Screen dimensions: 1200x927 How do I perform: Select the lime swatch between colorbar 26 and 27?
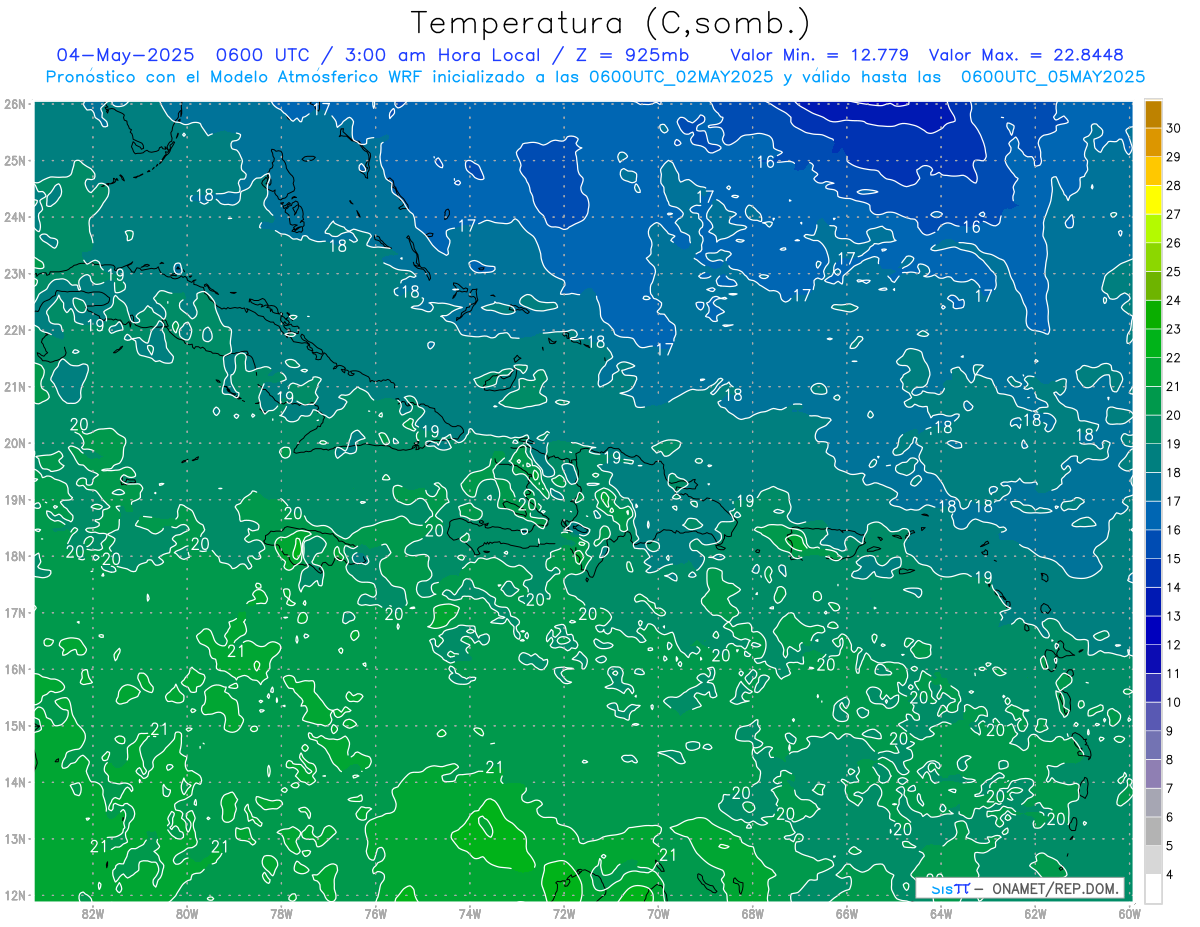pyautogui.click(x=1153, y=229)
